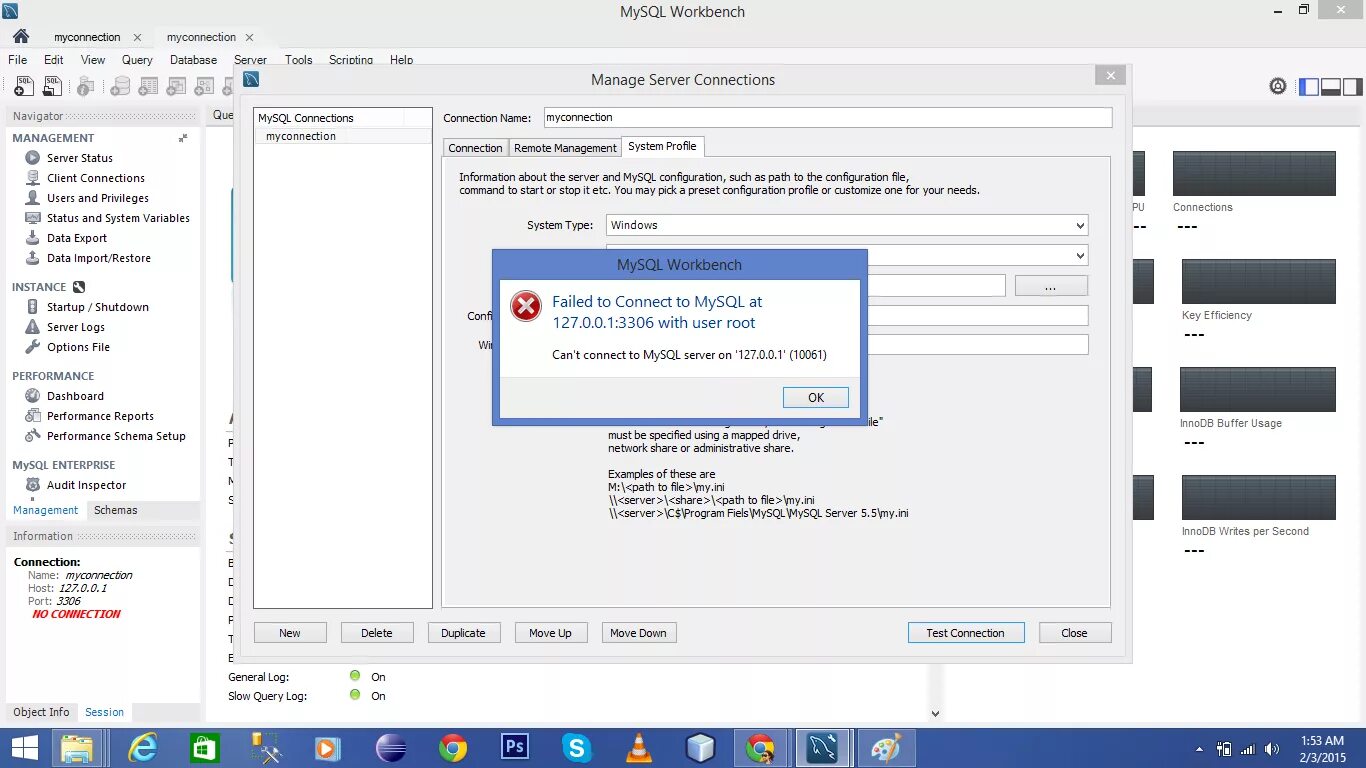The image size is (1366, 768).
Task: Close the second myconnection tab
Action: click(250, 38)
